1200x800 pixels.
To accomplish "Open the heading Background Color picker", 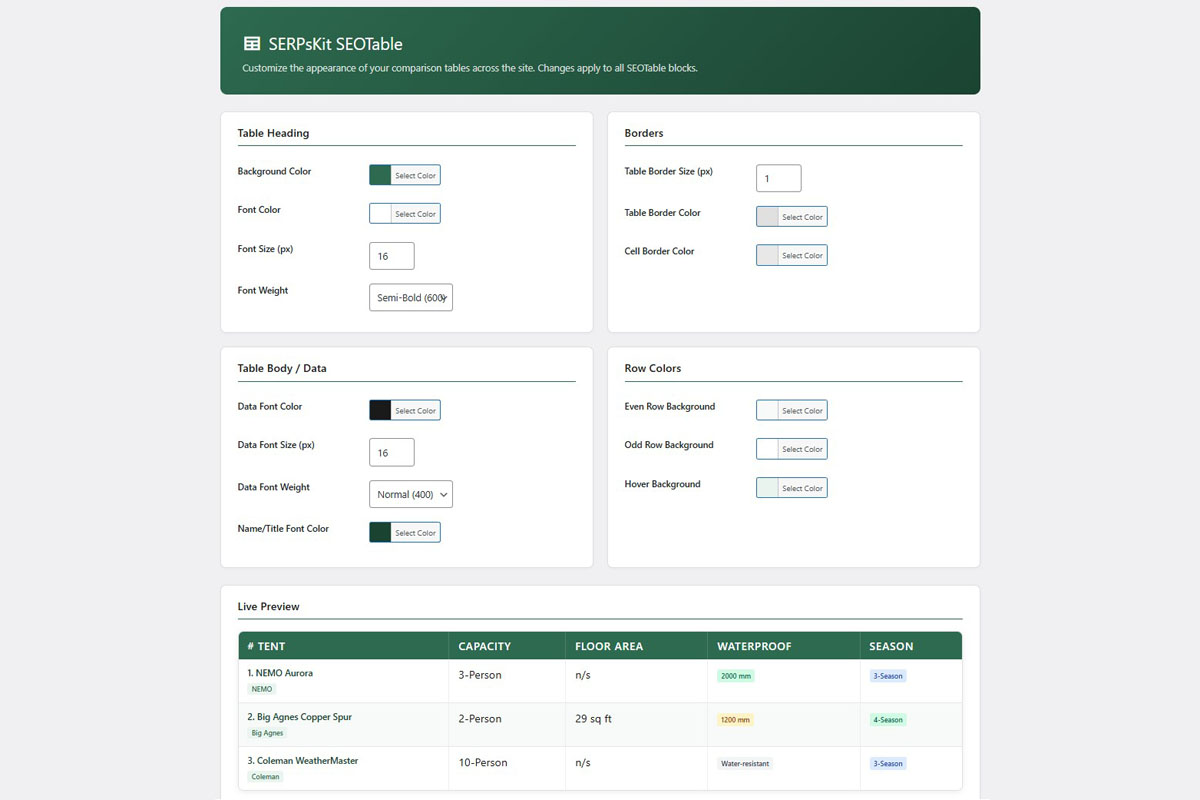I will (x=404, y=175).
